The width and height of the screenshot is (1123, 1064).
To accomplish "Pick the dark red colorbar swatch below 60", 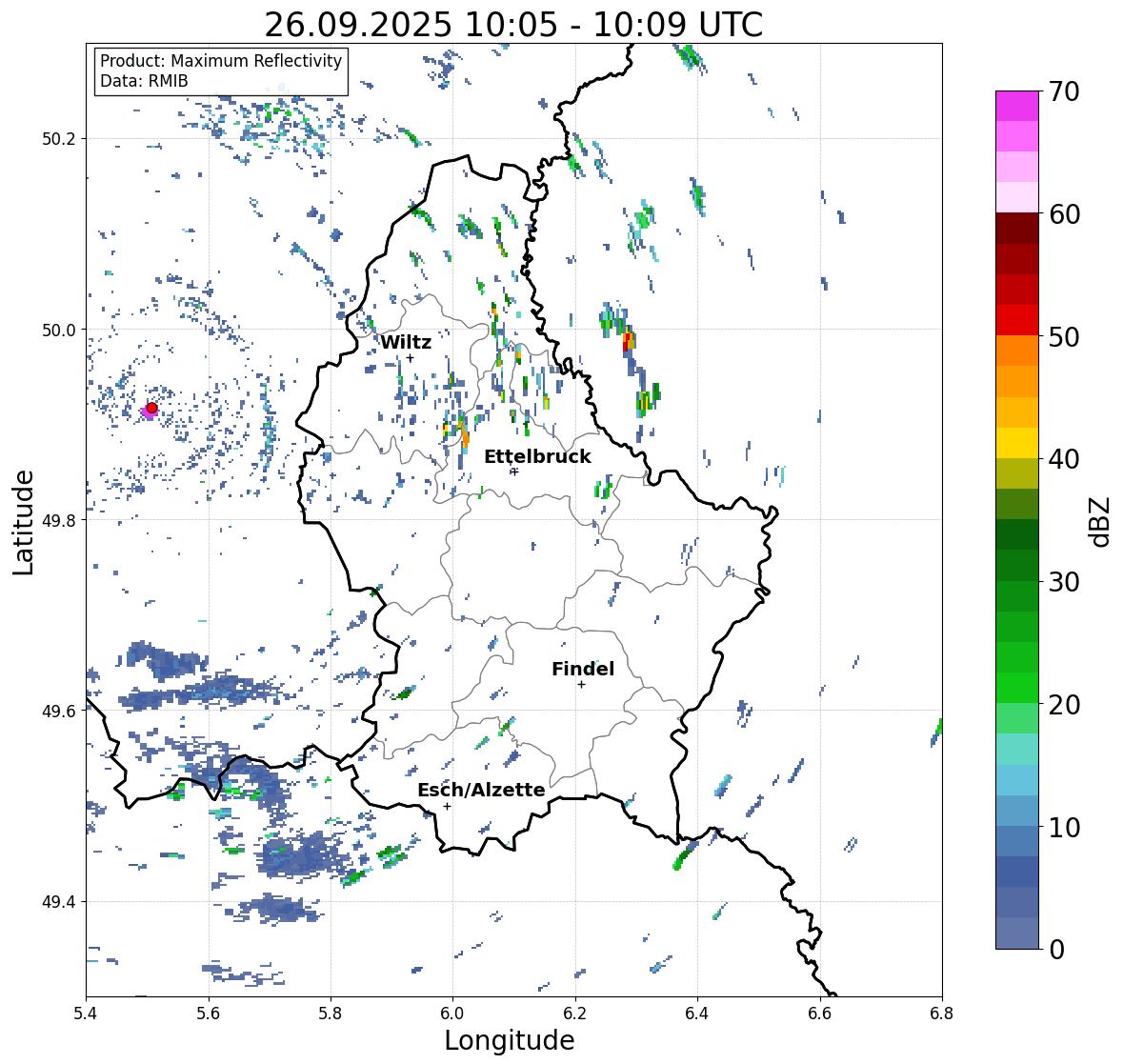I will 1017,229.
